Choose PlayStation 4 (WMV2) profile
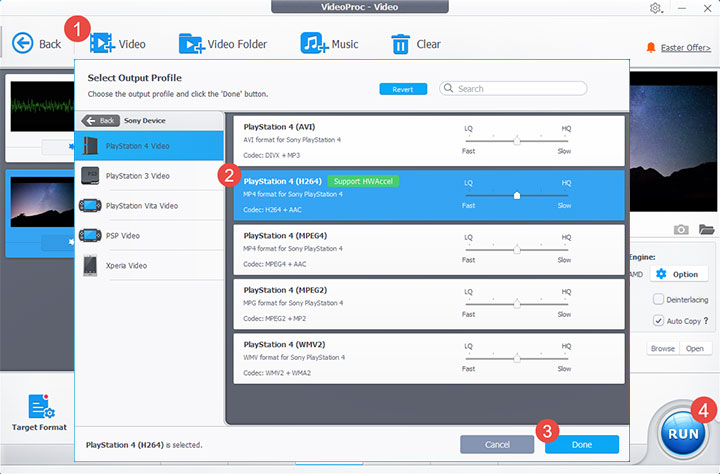Viewport: 720px width, 474px height. (x=429, y=358)
